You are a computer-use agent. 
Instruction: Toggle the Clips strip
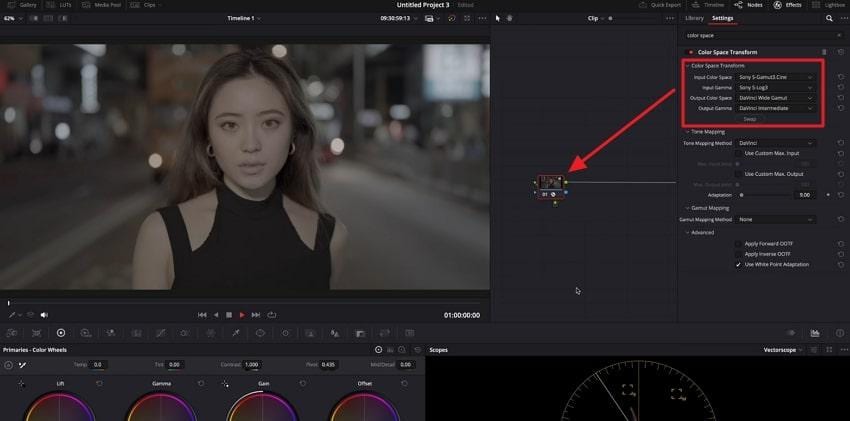[146, 5]
